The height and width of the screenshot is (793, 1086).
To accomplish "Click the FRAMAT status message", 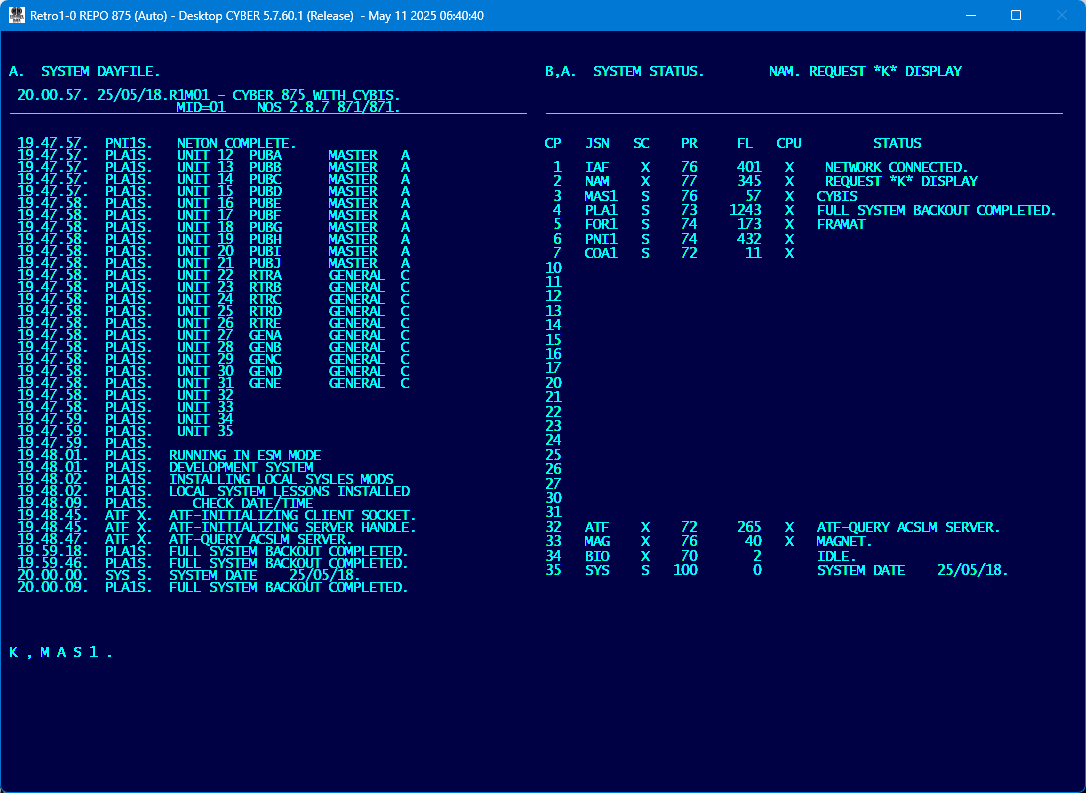I will pos(841,225).
